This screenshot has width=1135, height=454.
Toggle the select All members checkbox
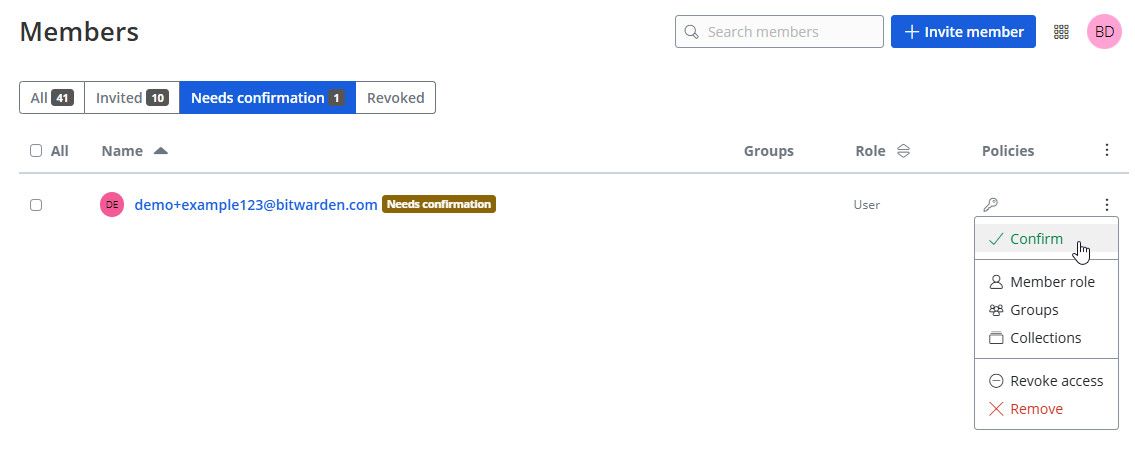pyautogui.click(x=36, y=151)
